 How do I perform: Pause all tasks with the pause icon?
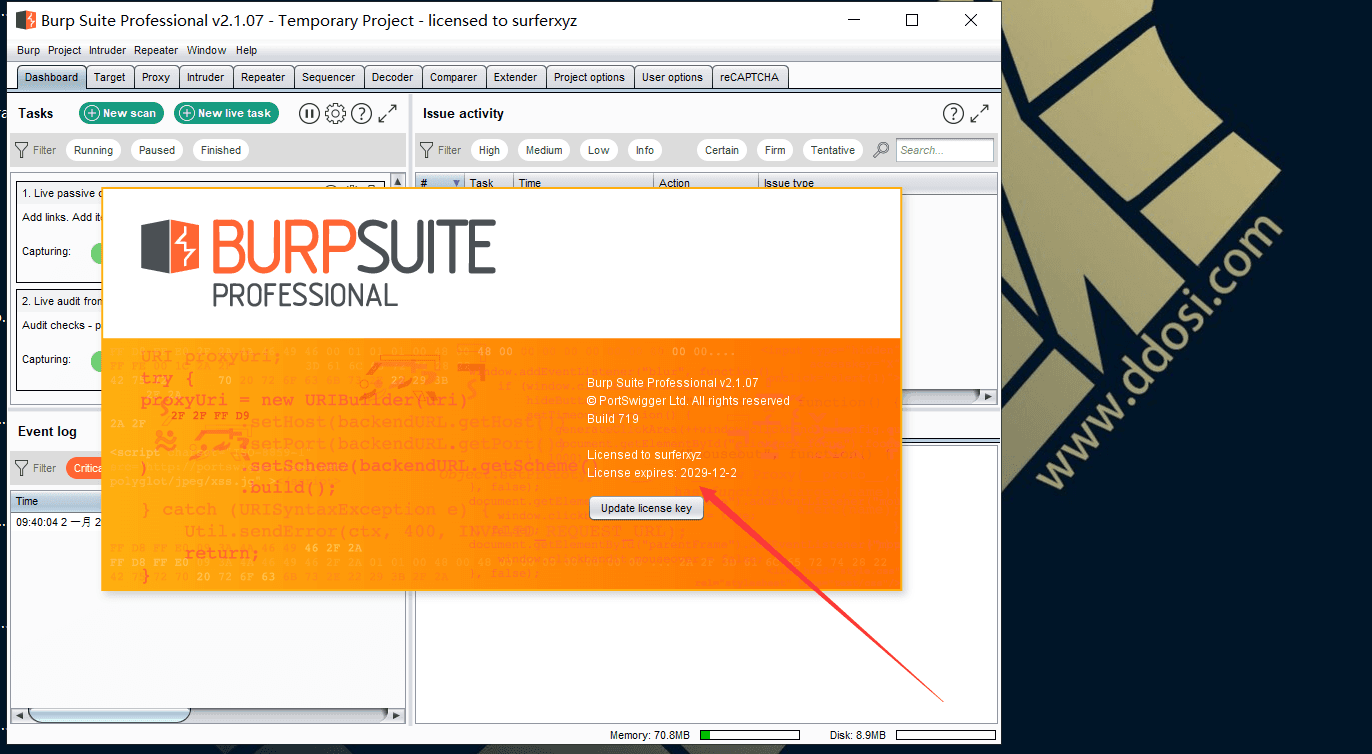309,114
